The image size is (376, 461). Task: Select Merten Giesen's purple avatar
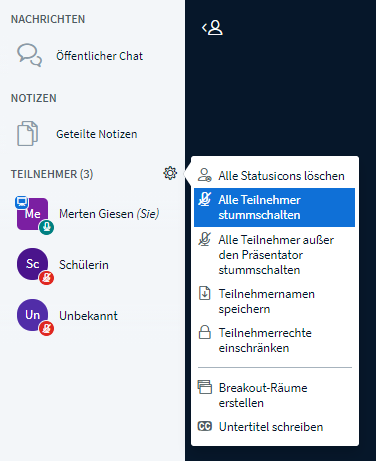(x=32, y=214)
